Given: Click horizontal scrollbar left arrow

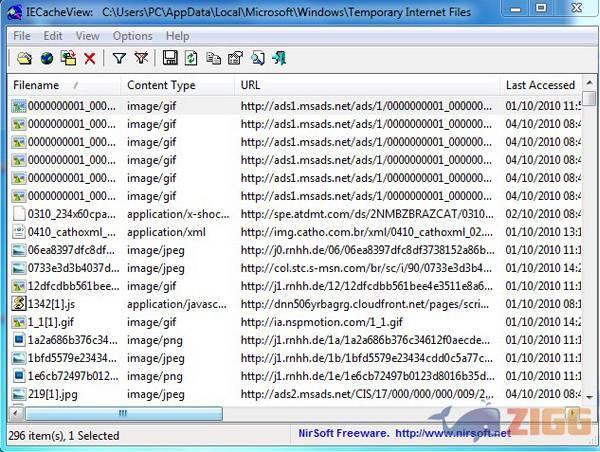Looking at the screenshot, I should tap(16, 413).
